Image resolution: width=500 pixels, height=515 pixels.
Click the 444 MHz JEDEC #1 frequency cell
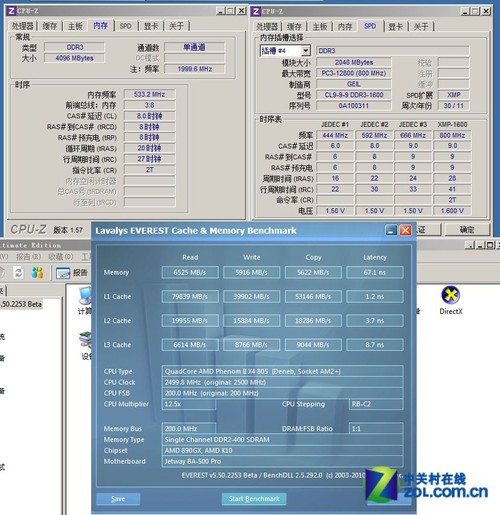tap(335, 135)
